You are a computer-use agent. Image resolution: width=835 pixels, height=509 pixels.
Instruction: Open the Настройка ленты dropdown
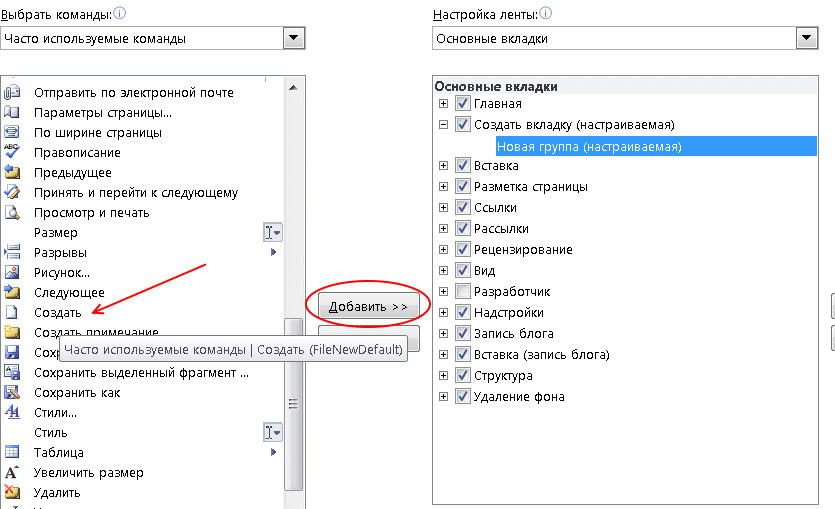[x=807, y=38]
